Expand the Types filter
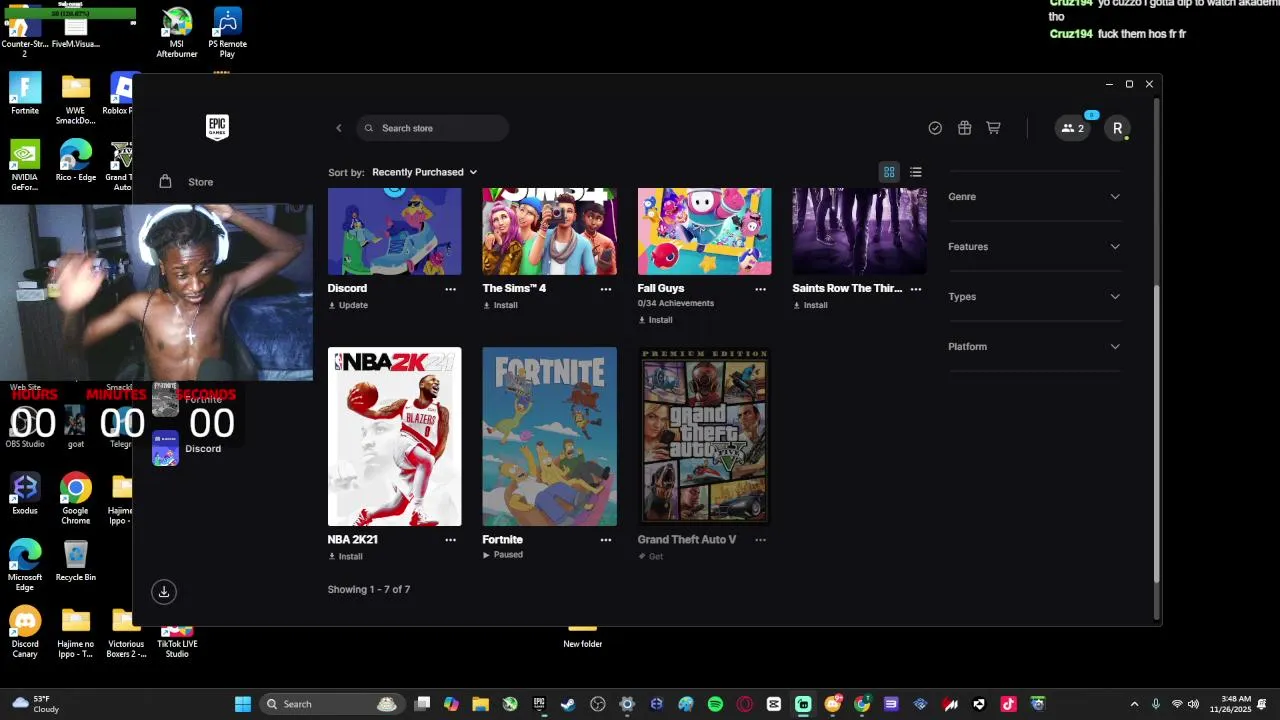The width and height of the screenshot is (1280, 720). 1034,296
